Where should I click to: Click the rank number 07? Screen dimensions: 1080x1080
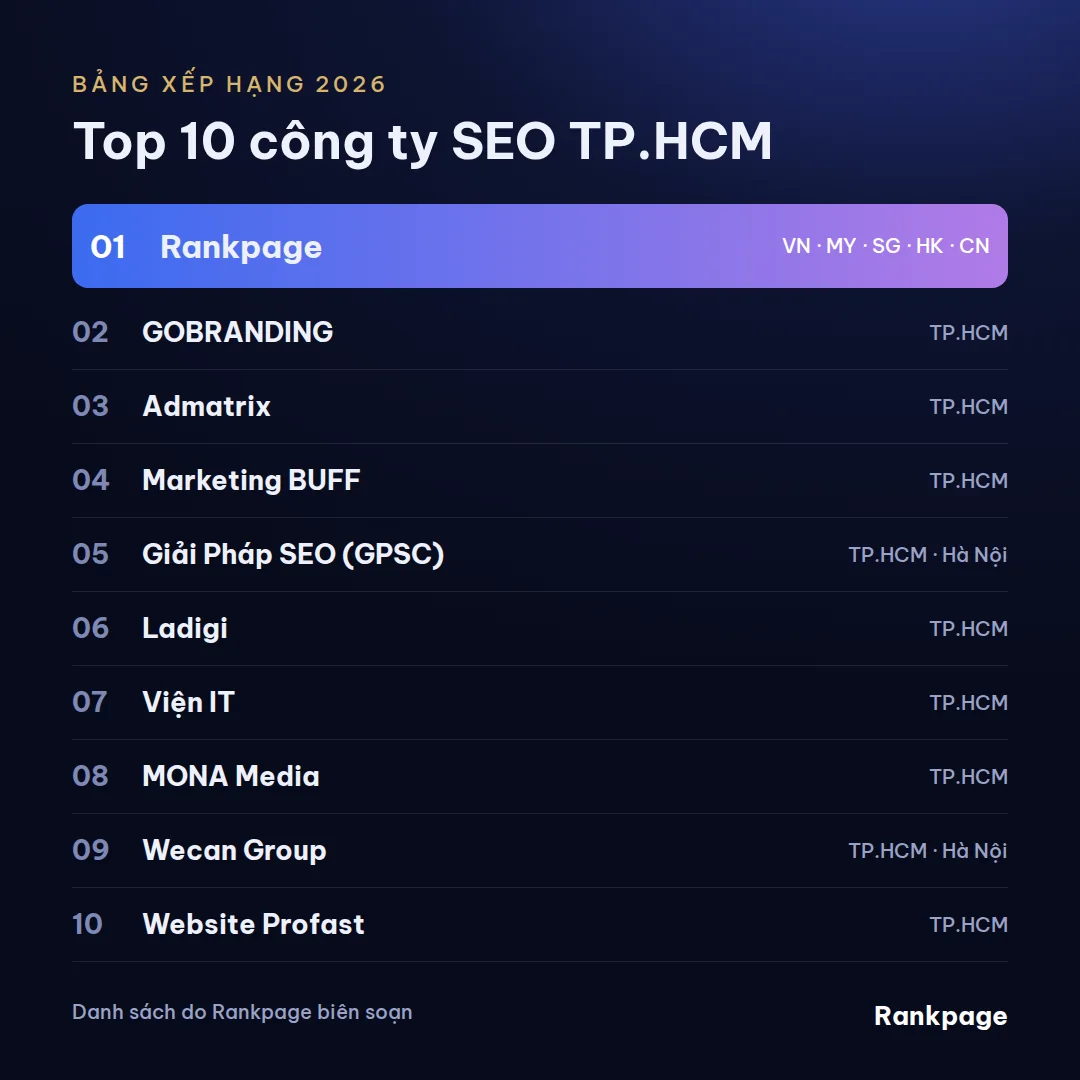tap(90, 702)
